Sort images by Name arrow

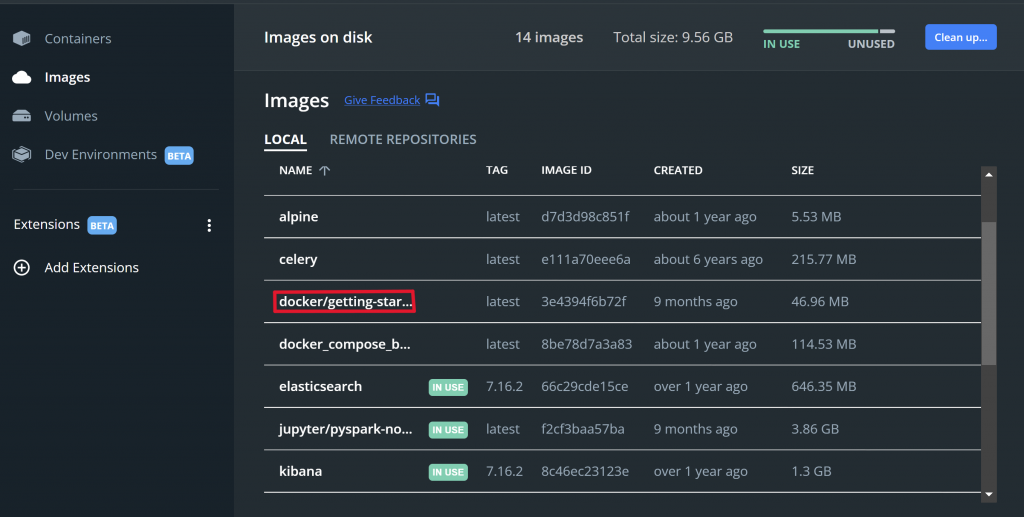tap(324, 171)
